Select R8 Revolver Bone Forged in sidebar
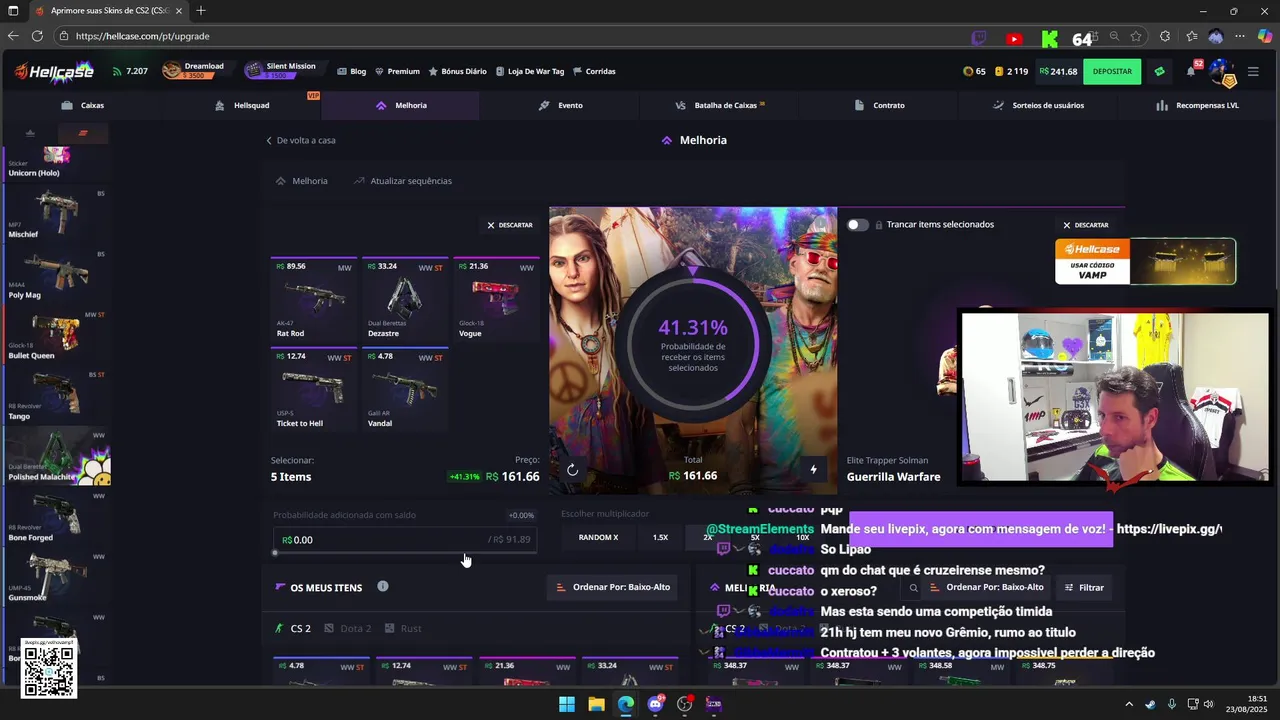This screenshot has width=1280, height=720. pos(55,517)
